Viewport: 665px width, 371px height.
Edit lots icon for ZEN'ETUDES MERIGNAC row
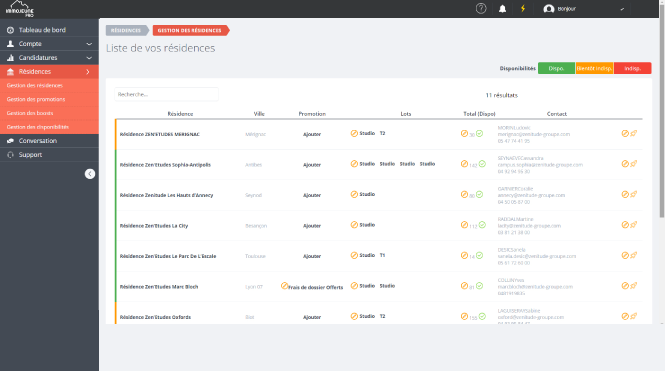pos(354,134)
